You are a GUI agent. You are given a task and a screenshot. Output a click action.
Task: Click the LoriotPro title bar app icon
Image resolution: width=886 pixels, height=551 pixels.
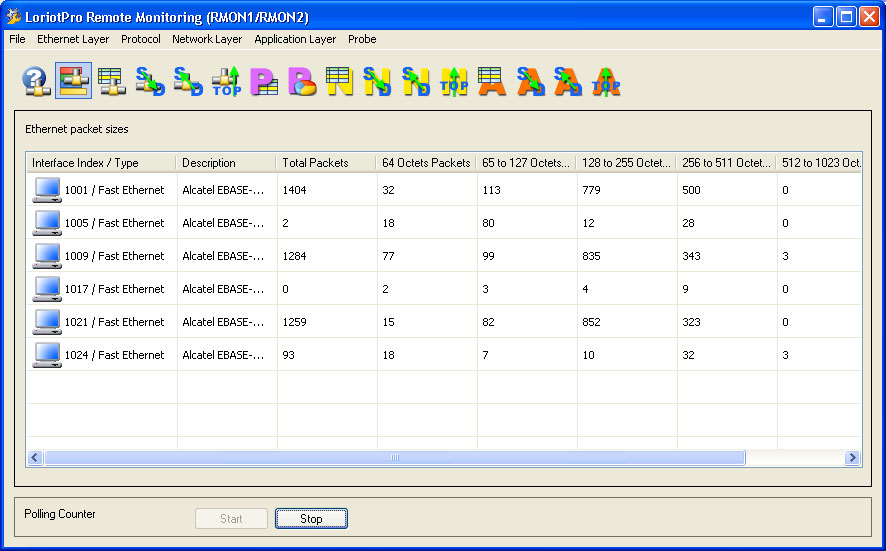(14, 16)
